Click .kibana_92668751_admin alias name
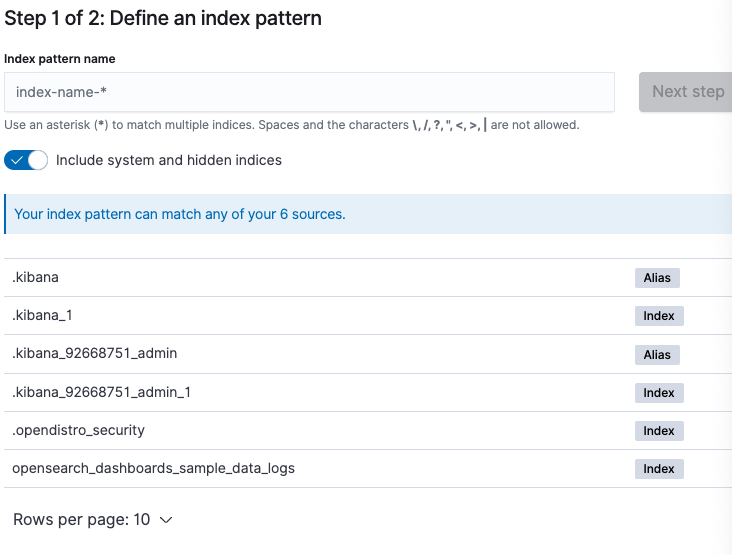The width and height of the screenshot is (732, 555). tap(95, 353)
